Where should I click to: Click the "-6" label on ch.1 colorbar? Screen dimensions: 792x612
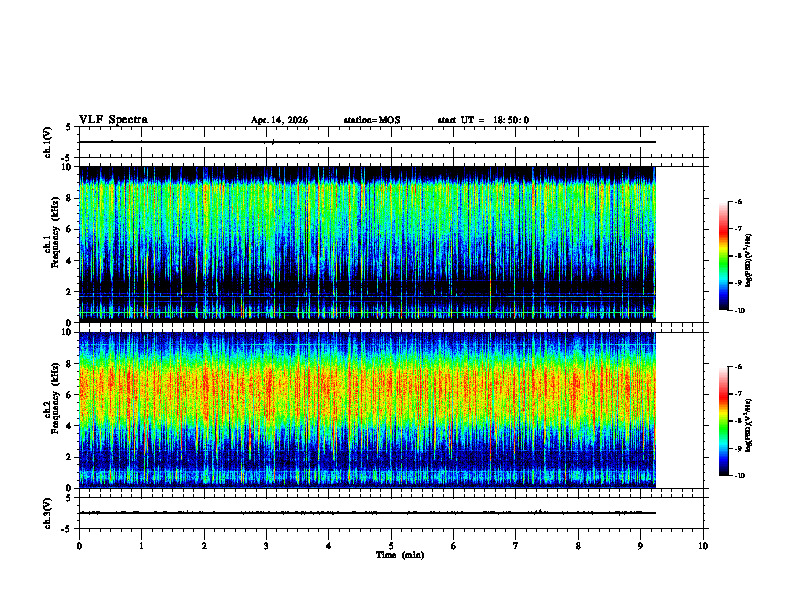click(x=738, y=202)
